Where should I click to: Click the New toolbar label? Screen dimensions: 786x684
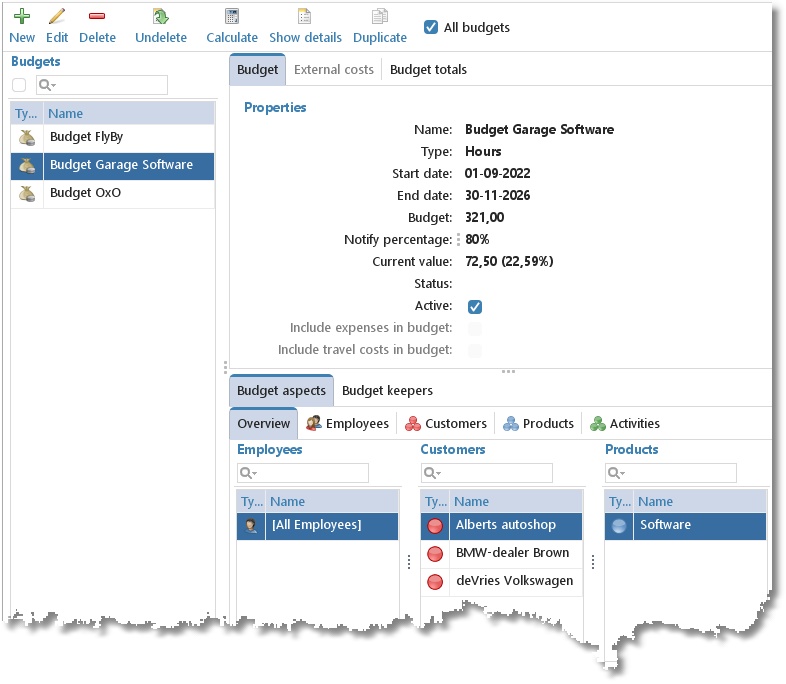tap(22, 38)
